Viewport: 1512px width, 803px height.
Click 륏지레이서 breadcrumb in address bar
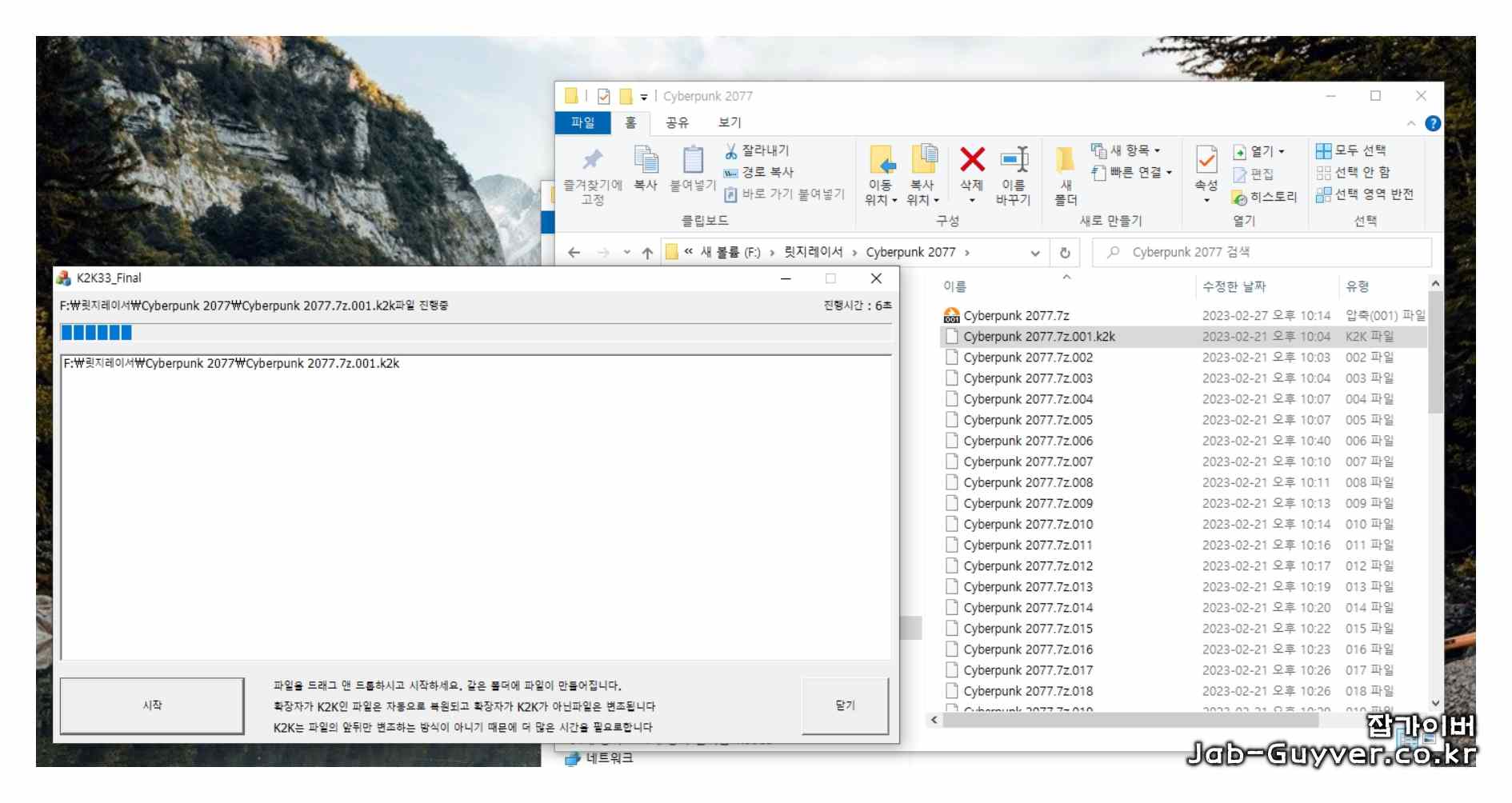(813, 252)
